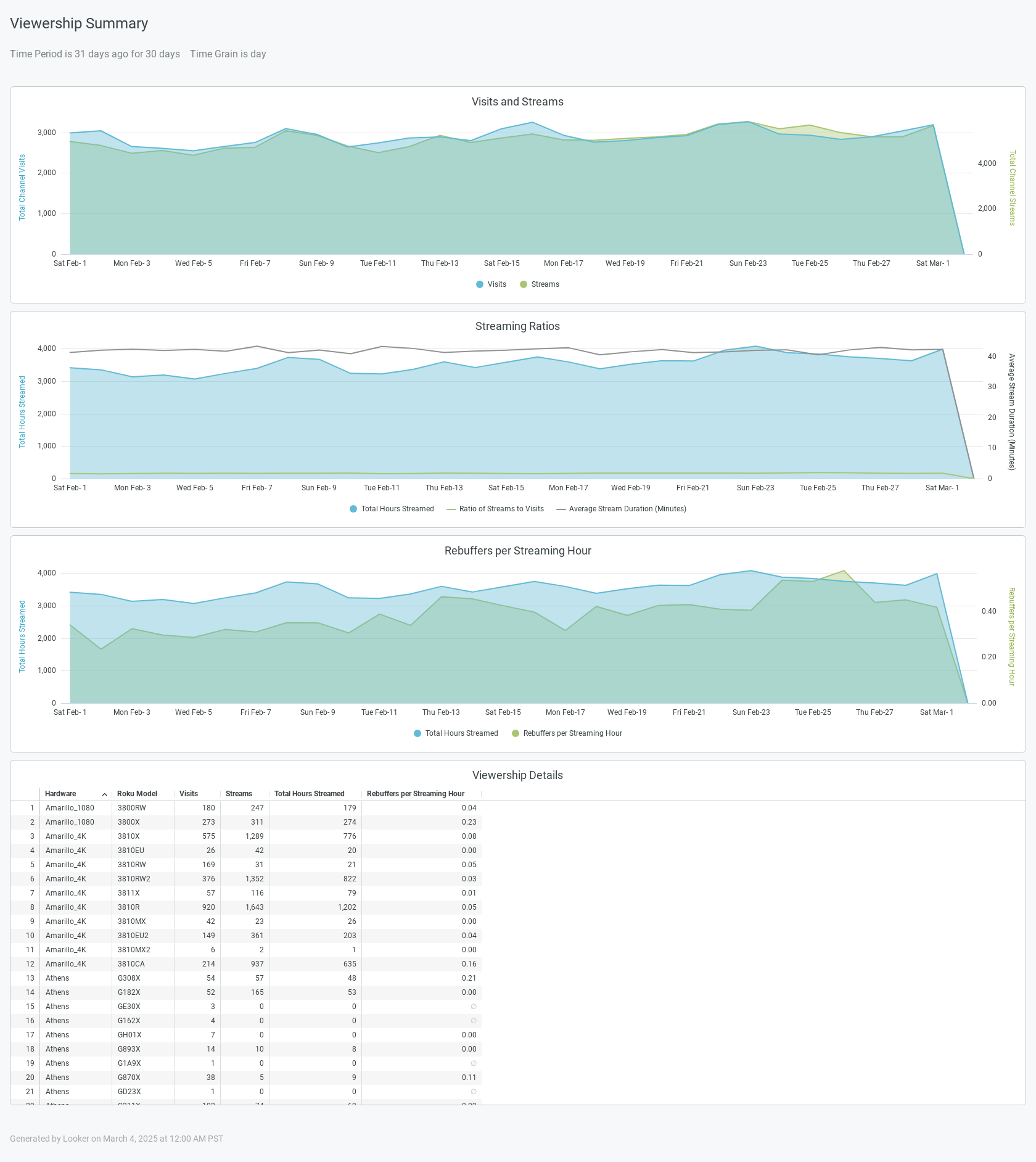Click the Thu Feb-13 label in Rebuffers chart
The height and width of the screenshot is (1162, 1036).
pos(441,712)
